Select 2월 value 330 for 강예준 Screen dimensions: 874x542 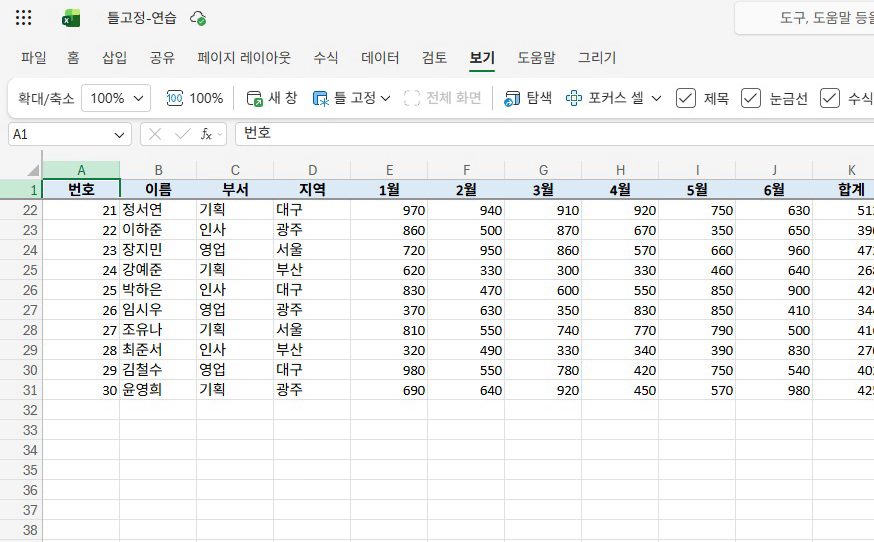[x=466, y=270]
